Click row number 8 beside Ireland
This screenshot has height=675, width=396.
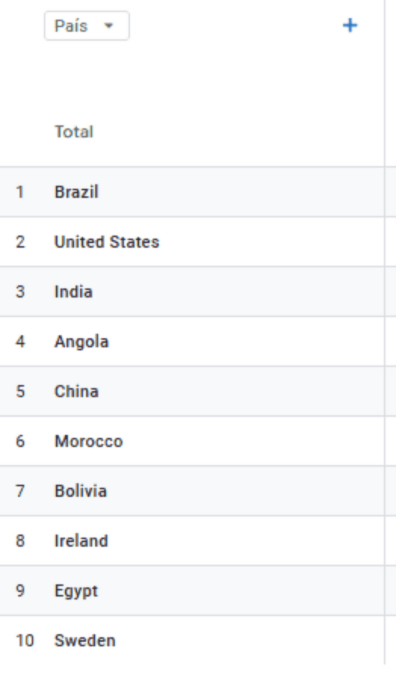click(x=20, y=541)
